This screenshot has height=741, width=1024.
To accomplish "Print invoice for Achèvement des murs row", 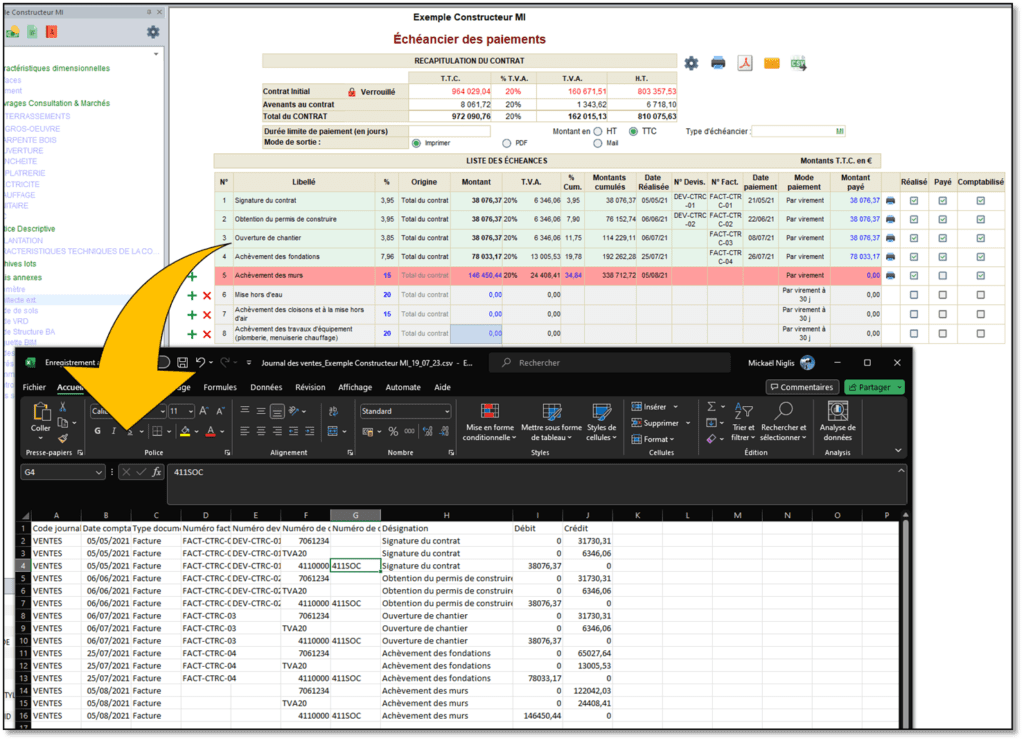I will (889, 276).
